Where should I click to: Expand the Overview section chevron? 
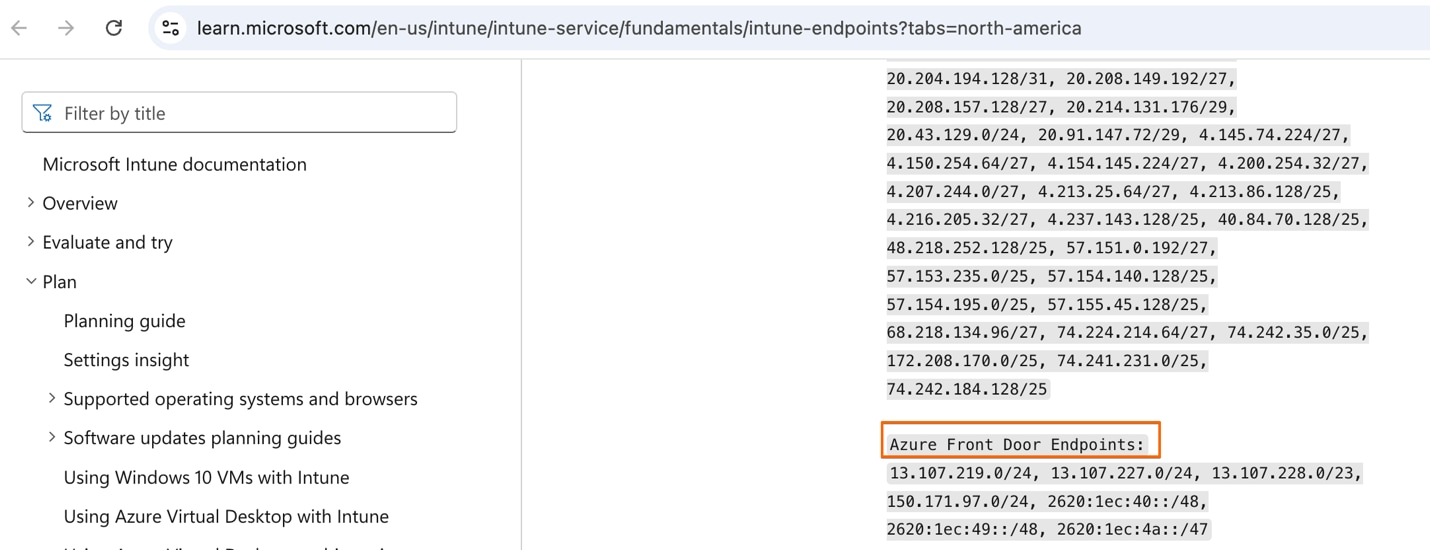tap(31, 203)
